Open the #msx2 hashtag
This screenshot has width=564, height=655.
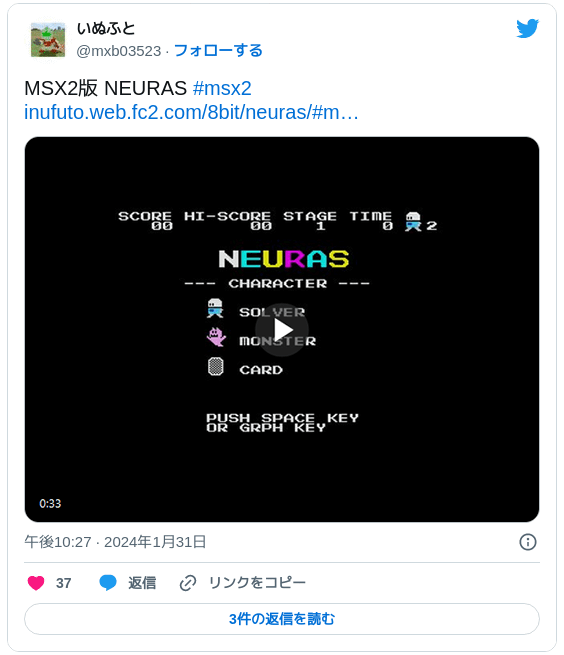tap(222, 88)
